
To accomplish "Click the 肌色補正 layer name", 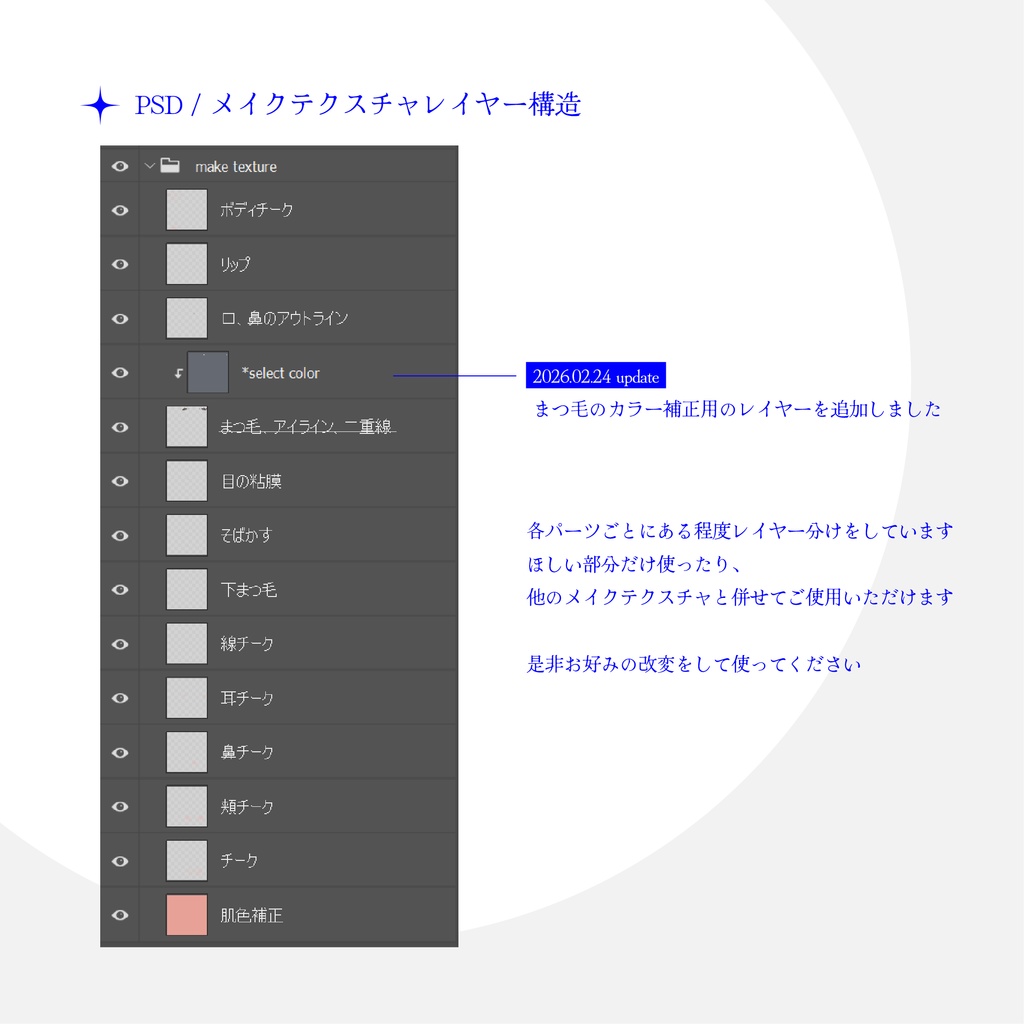I will 251,915.
